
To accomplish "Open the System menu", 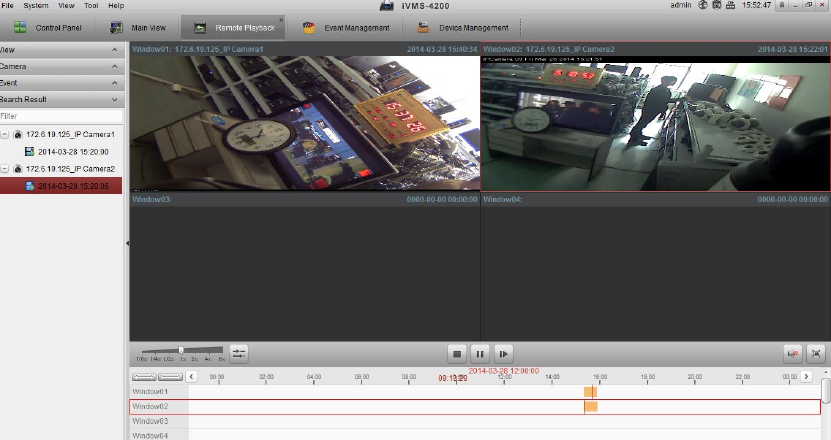I will tap(35, 6).
